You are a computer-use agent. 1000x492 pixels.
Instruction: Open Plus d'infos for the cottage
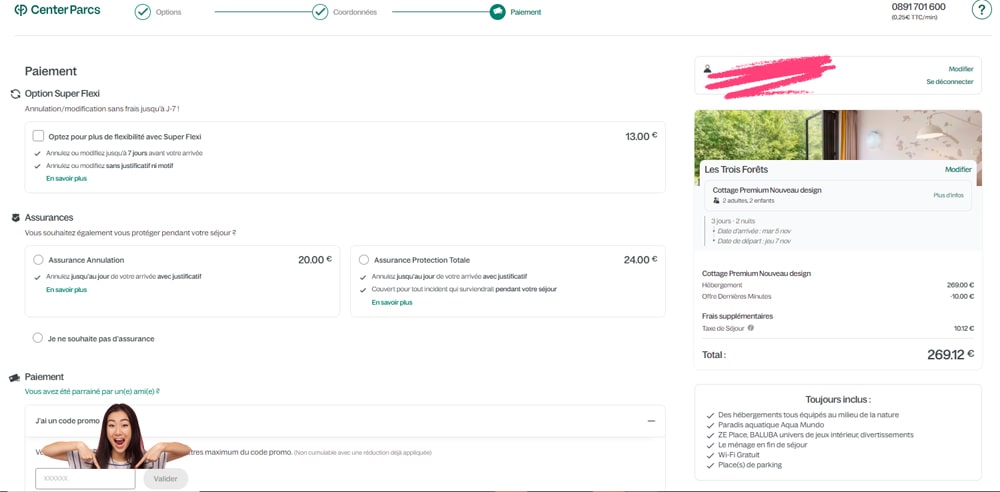(x=948, y=195)
